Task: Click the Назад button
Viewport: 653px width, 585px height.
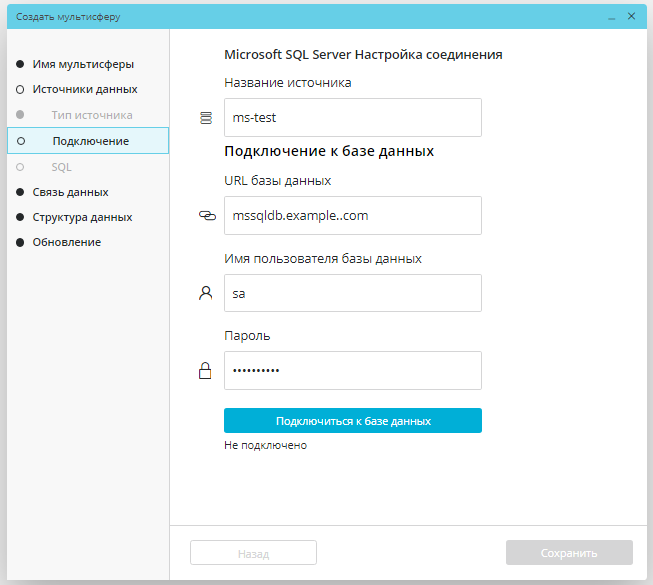Action: click(x=253, y=553)
